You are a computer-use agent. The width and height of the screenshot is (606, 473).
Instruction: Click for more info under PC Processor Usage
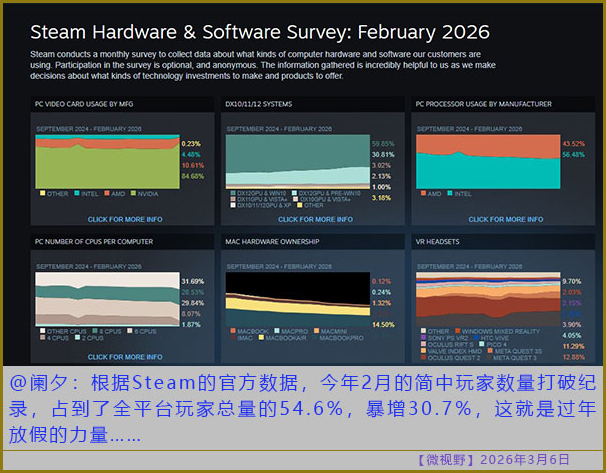click(505, 219)
